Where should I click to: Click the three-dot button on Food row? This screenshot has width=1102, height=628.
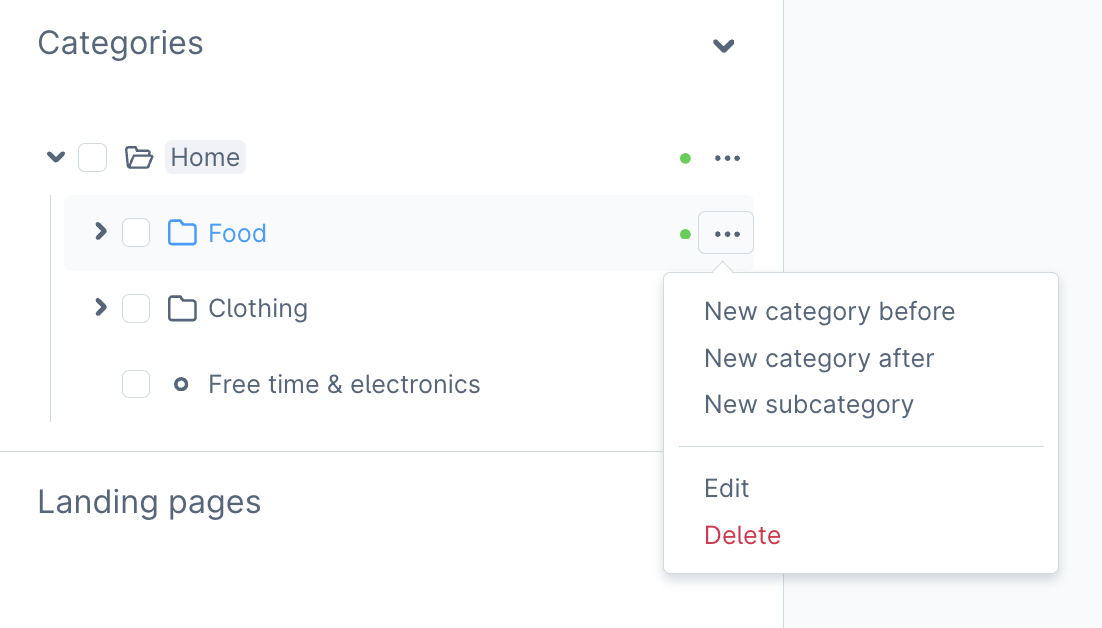(727, 234)
